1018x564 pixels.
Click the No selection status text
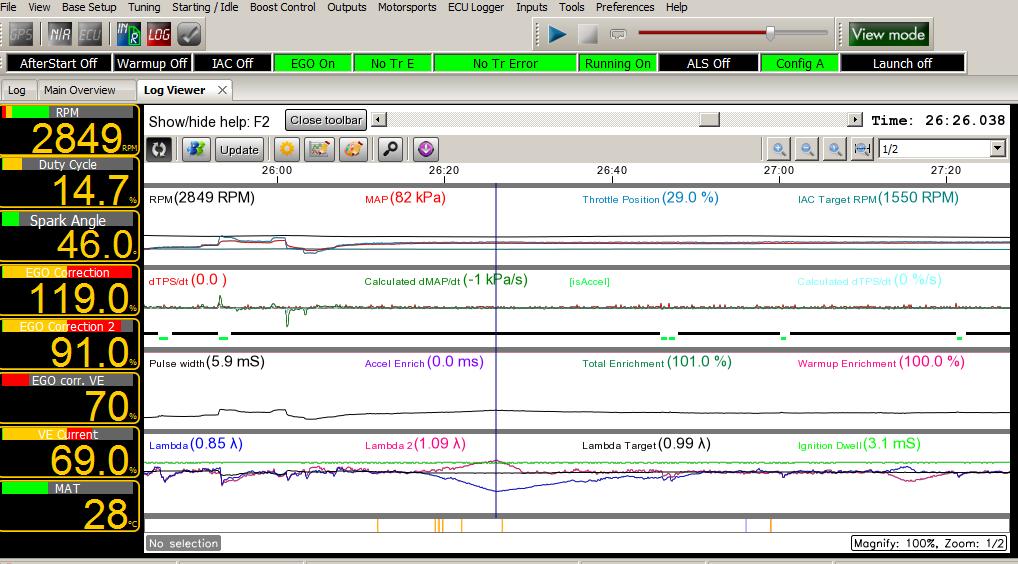coord(184,543)
